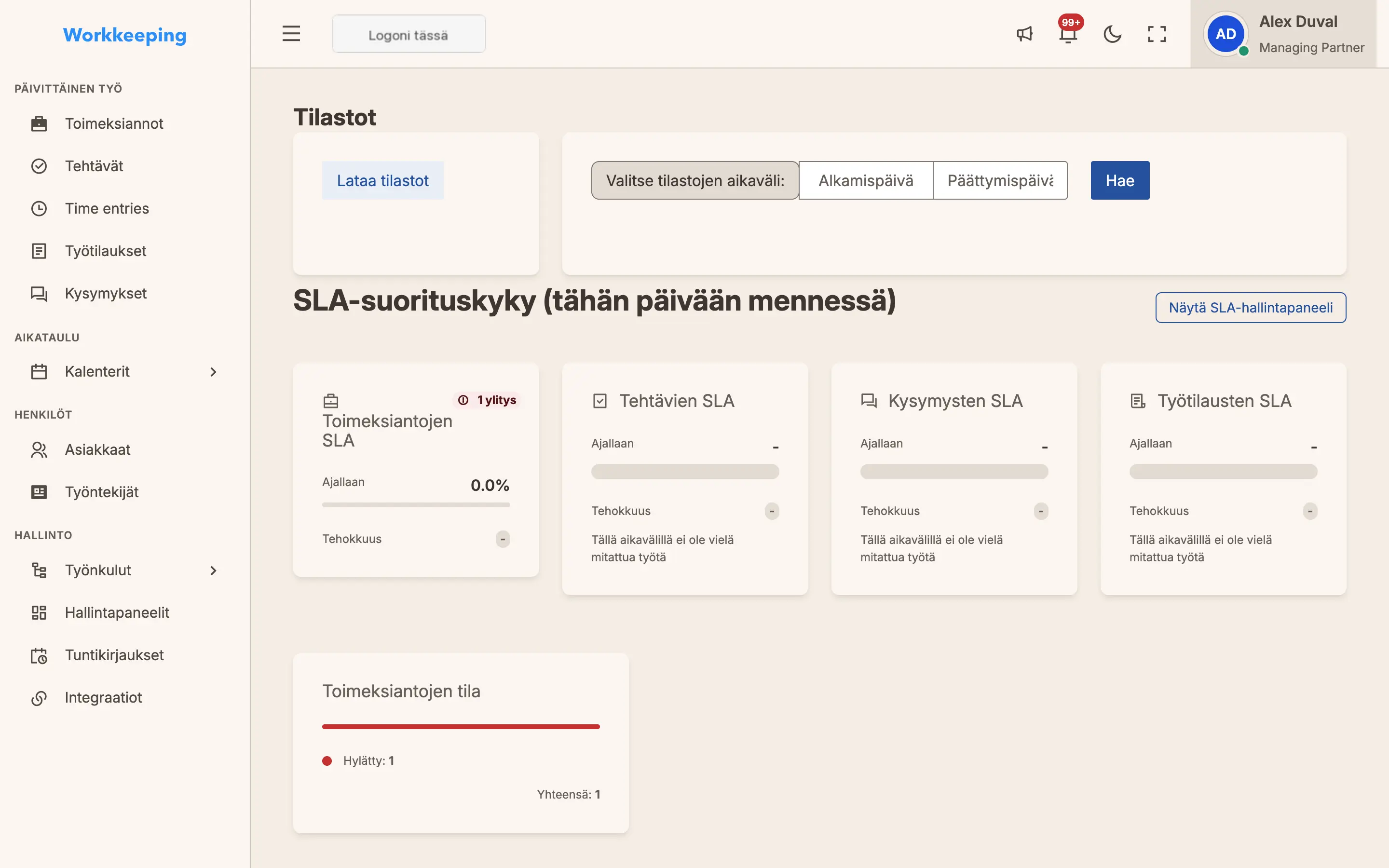Click the Integraatiot link icon

click(x=39, y=697)
